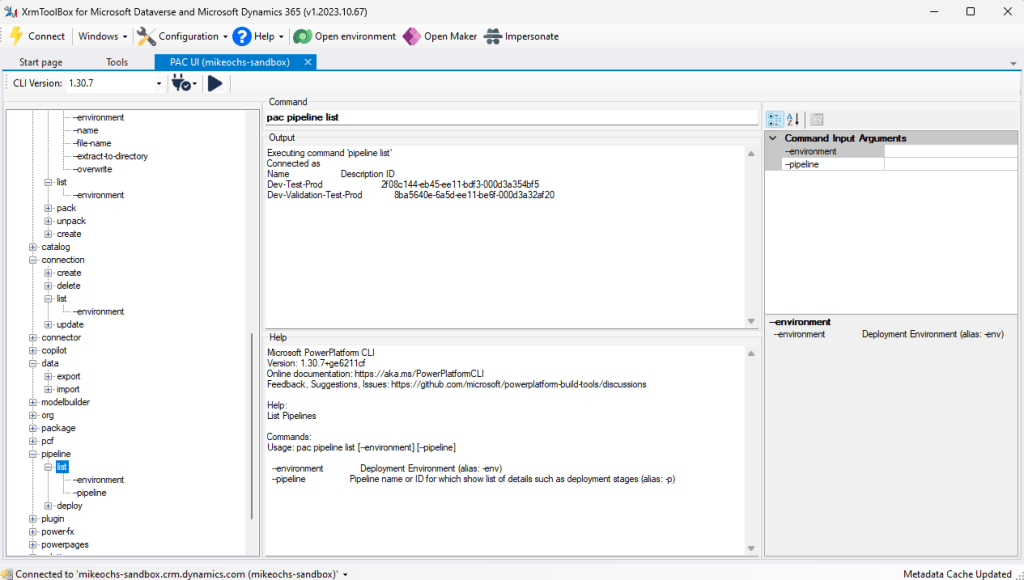Image resolution: width=1024 pixels, height=580 pixels.
Task: Click the Connect lightning icon
Action: click(x=16, y=36)
